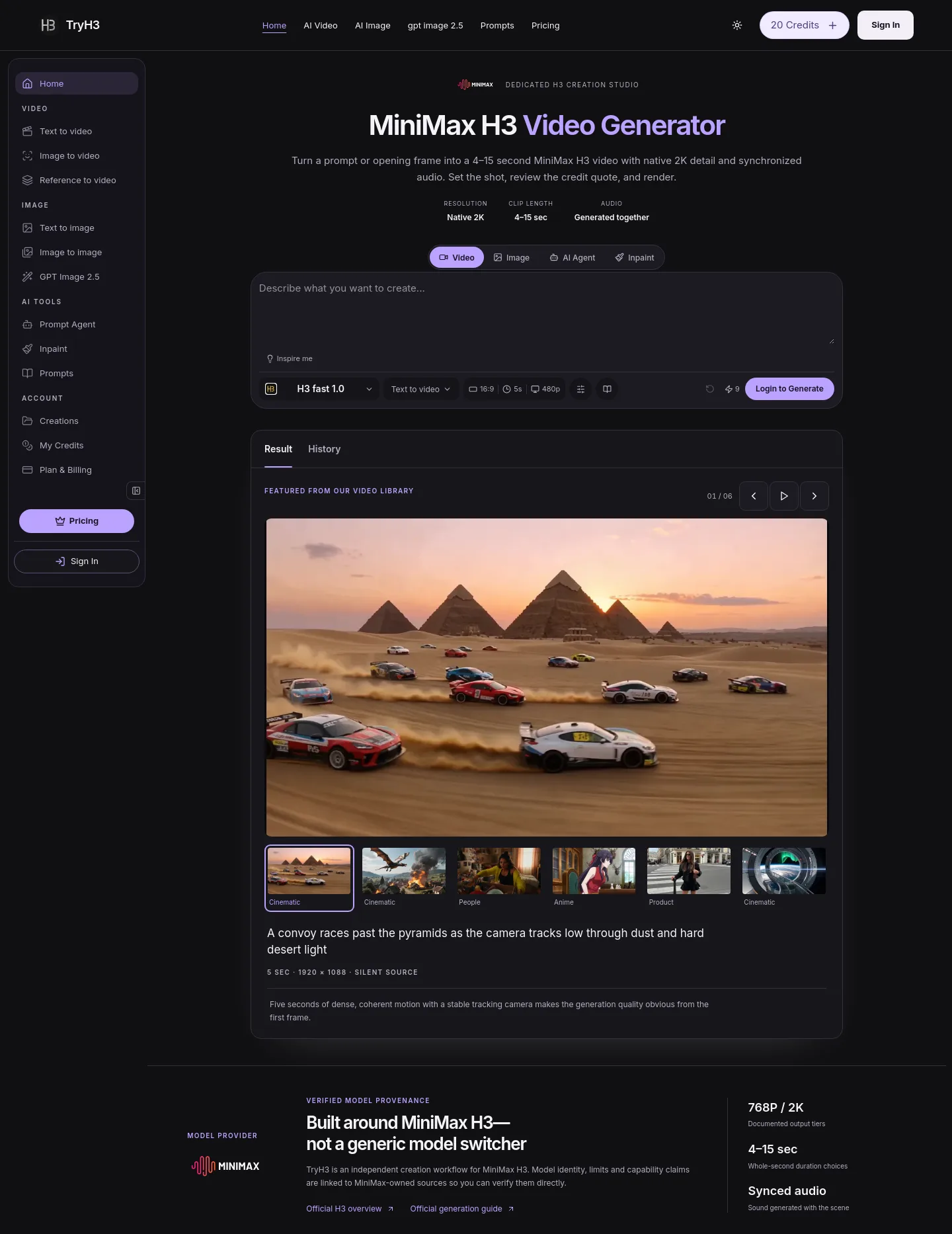Expand the Text to video mode dropdown
This screenshot has width=952, height=1234.
[x=421, y=389]
